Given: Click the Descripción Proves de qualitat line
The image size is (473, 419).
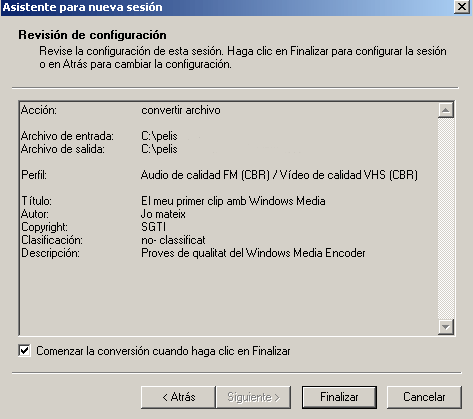Looking at the screenshot, I should click(193, 253).
